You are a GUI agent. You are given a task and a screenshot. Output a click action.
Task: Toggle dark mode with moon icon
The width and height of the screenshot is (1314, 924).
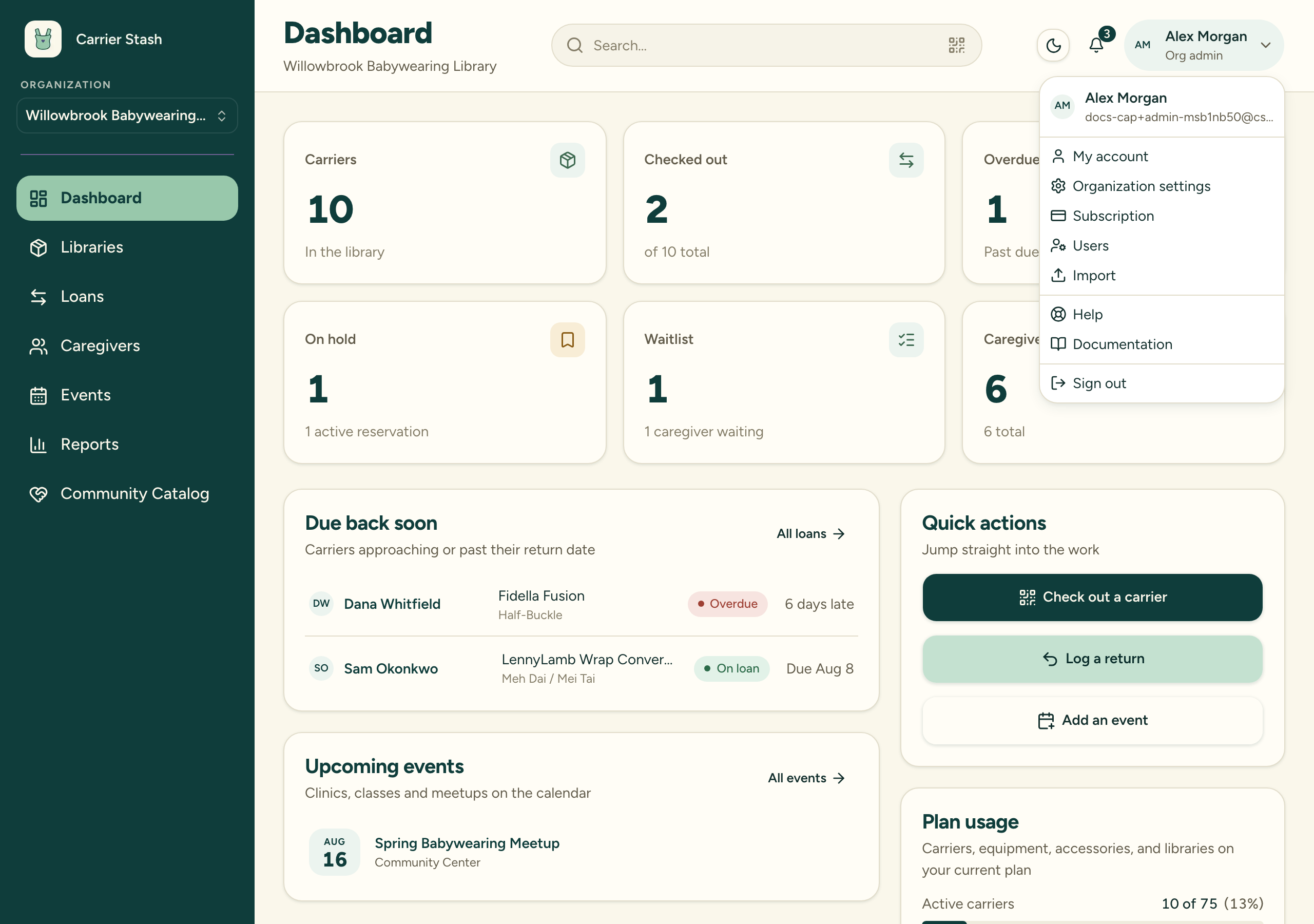tap(1053, 45)
